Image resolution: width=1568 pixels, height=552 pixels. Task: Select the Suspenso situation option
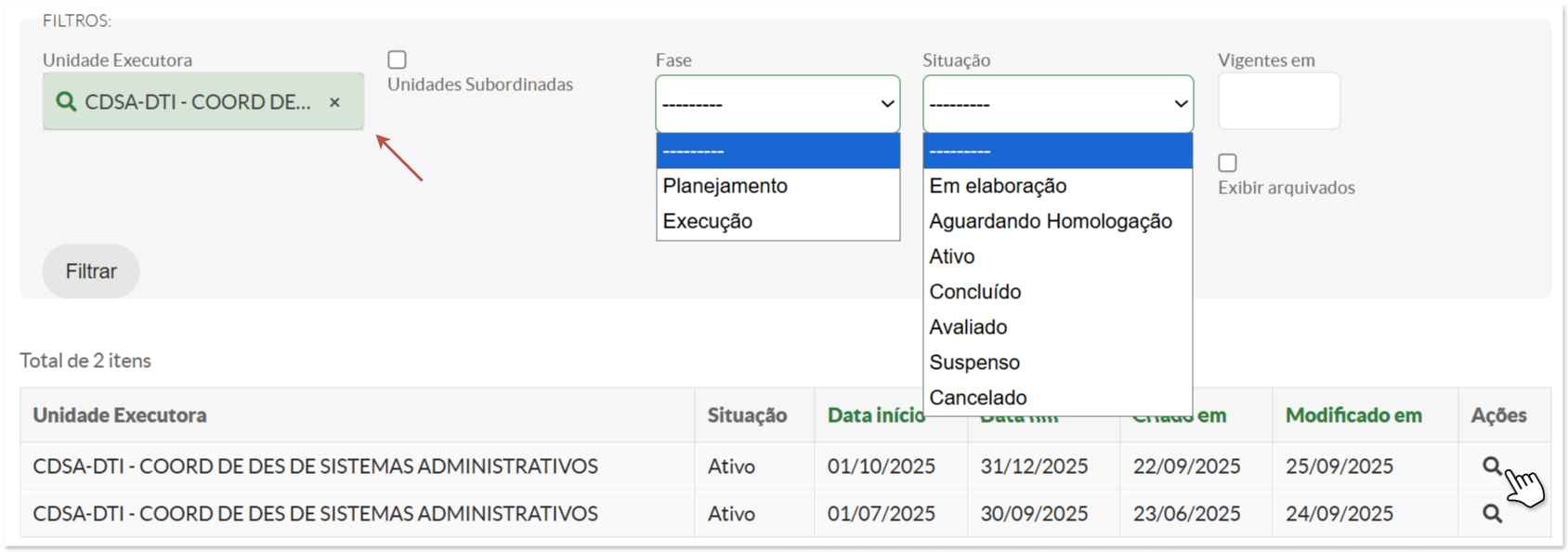pos(974,362)
